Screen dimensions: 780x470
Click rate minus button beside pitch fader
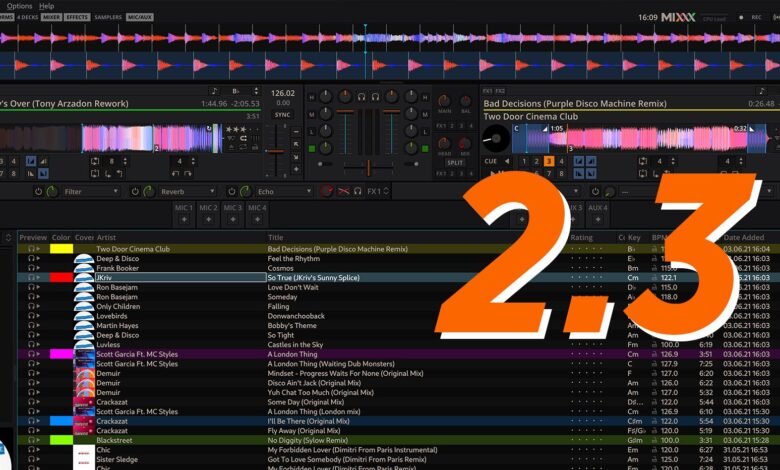(296, 132)
